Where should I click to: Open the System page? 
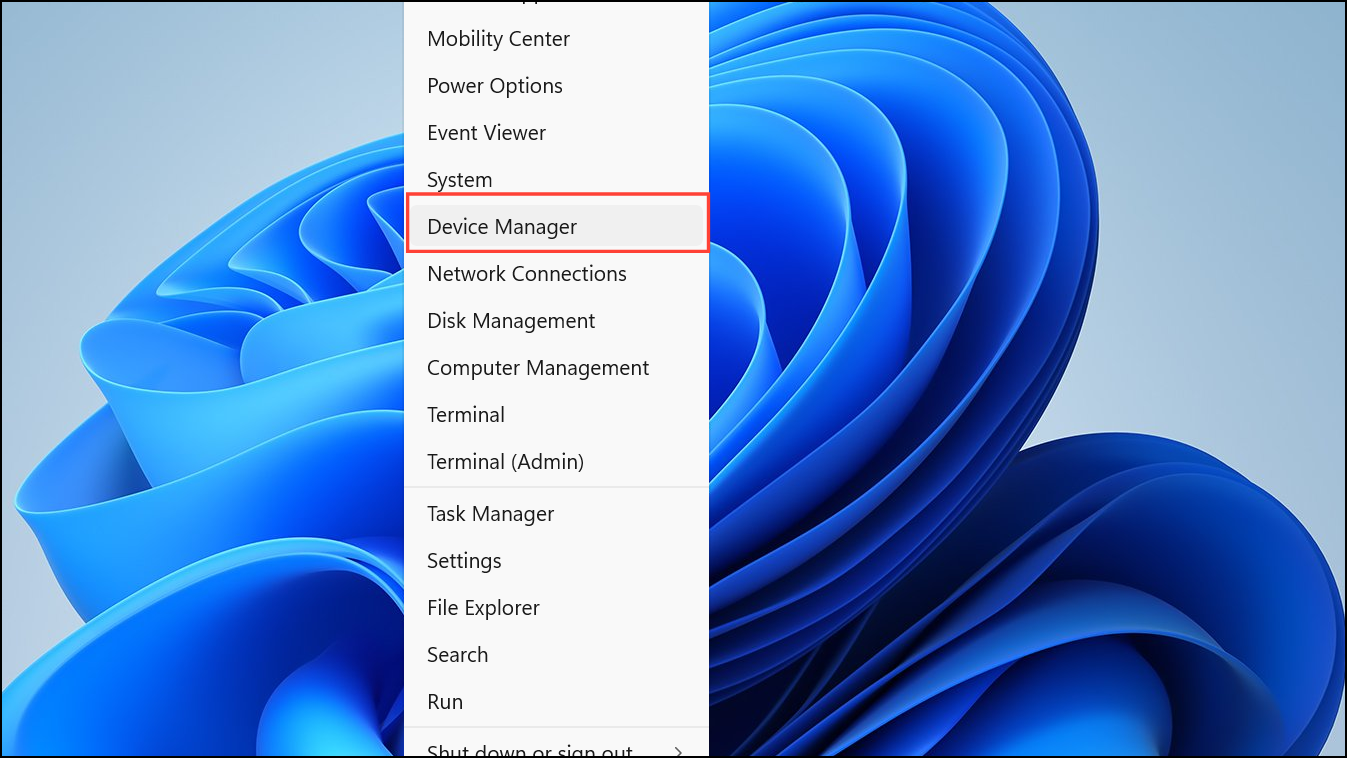tap(459, 179)
